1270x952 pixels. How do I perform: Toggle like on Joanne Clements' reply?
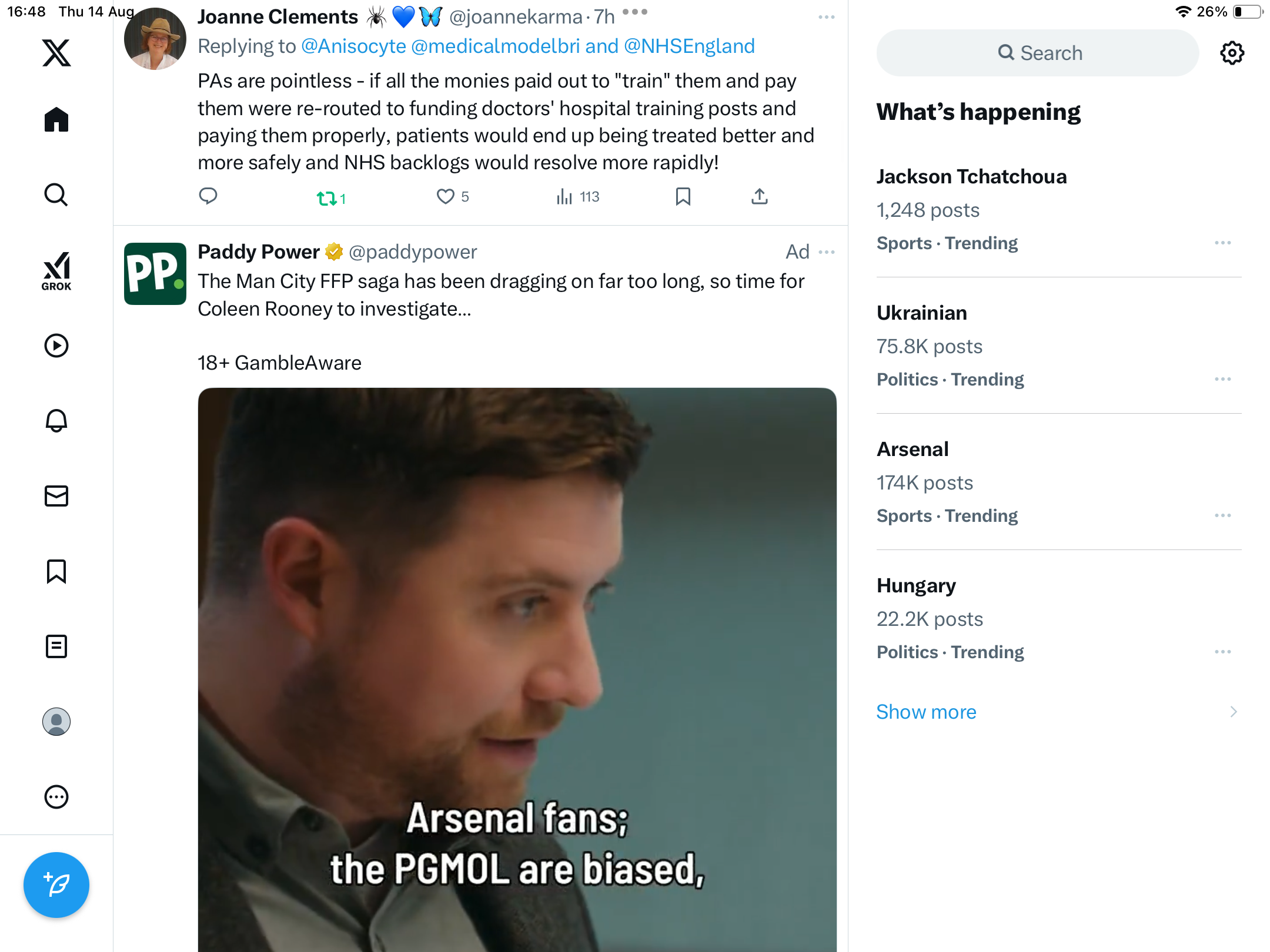[x=446, y=196]
